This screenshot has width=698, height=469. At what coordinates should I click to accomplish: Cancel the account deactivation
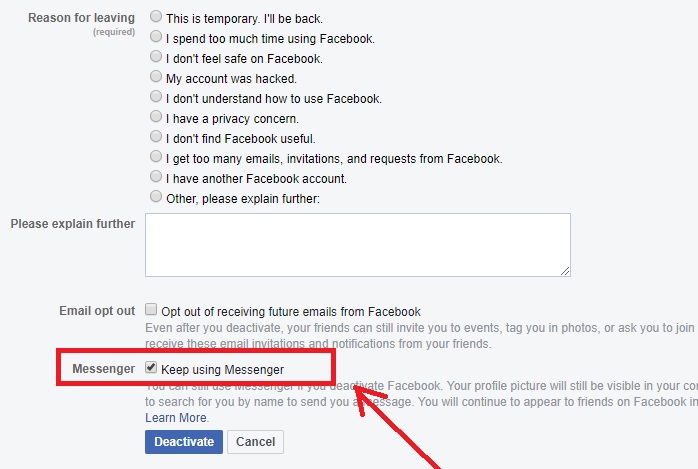pos(255,442)
